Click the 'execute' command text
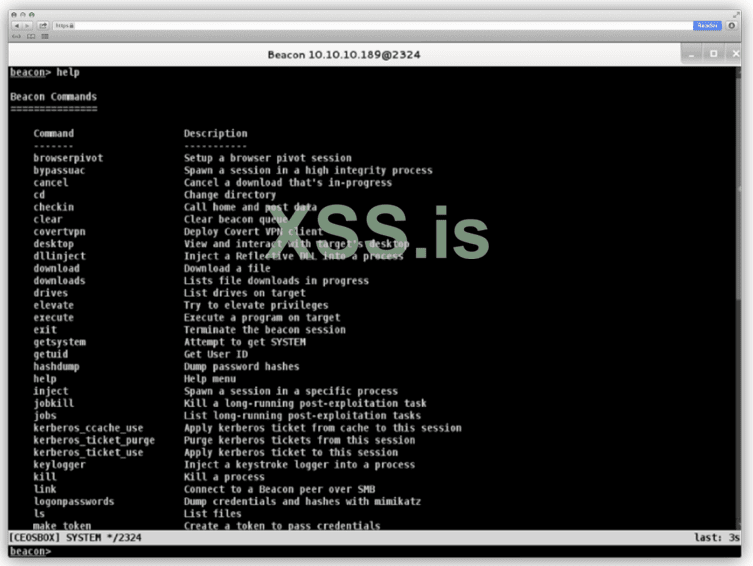Image resolution: width=753 pixels, height=566 pixels. (x=53, y=317)
